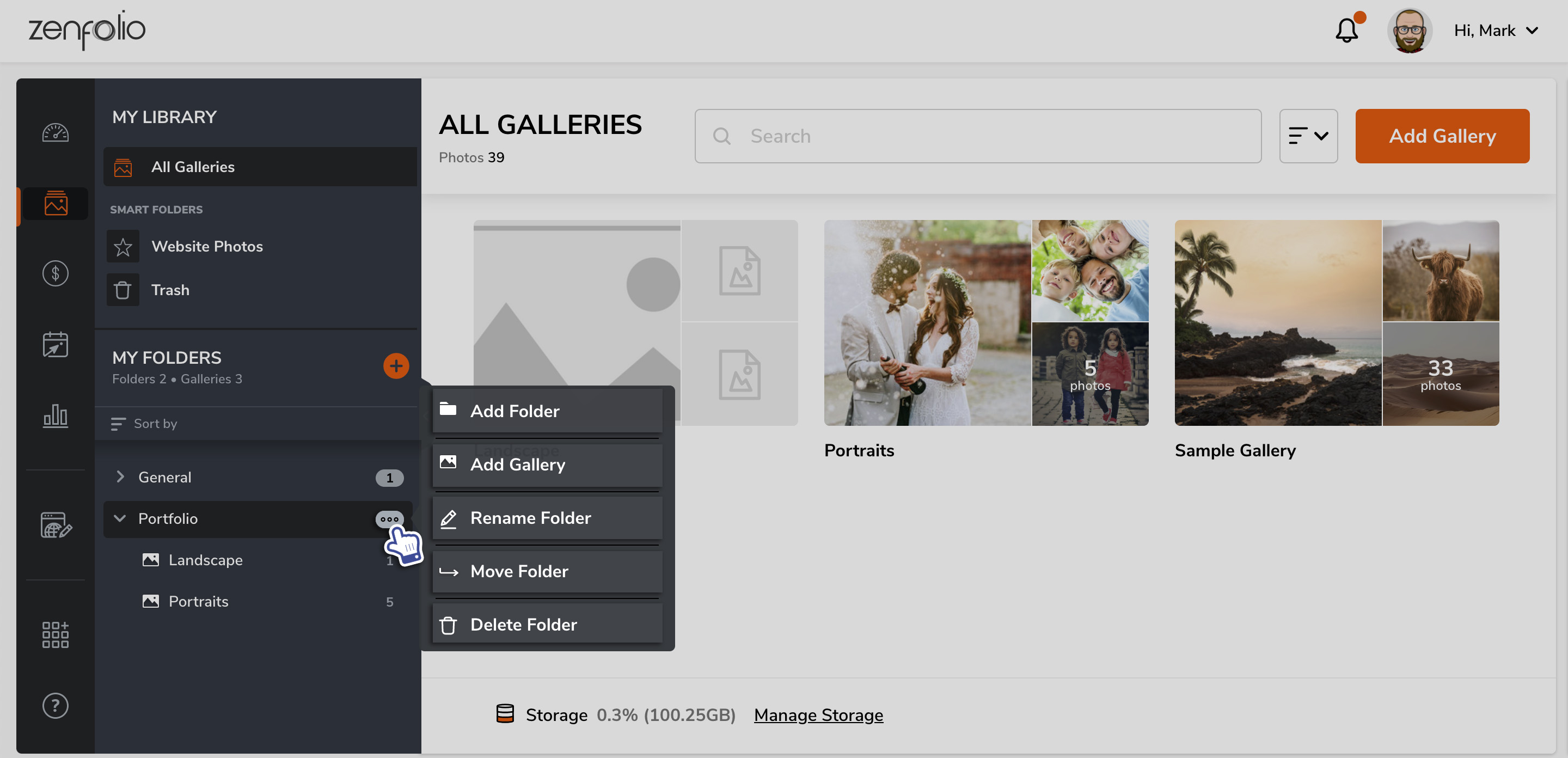The image size is (1568, 758).
Task: Click the notification bell
Action: (x=1347, y=30)
